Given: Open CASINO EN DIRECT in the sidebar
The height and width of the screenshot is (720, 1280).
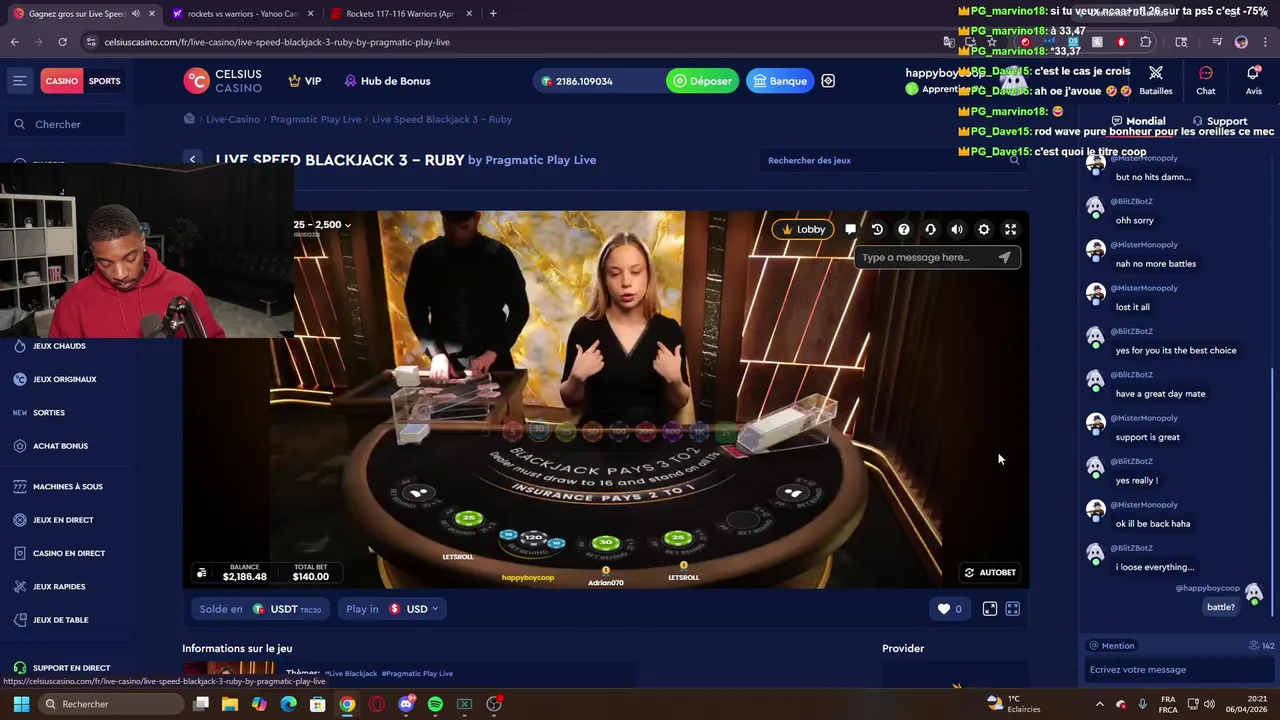Looking at the screenshot, I should click(68, 553).
